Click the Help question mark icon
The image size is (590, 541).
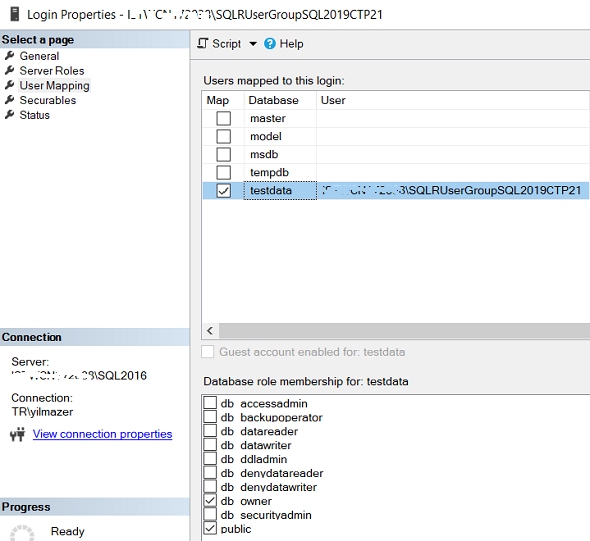(270, 44)
